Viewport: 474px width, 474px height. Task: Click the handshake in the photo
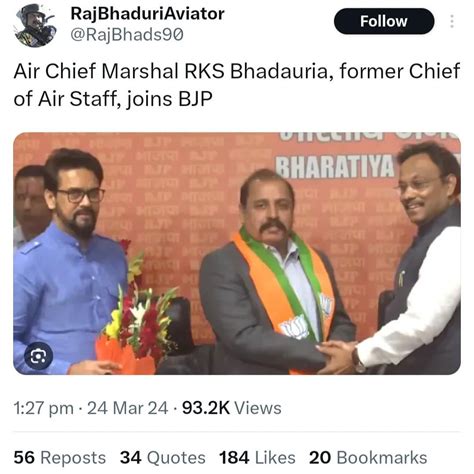pyautogui.click(x=337, y=356)
